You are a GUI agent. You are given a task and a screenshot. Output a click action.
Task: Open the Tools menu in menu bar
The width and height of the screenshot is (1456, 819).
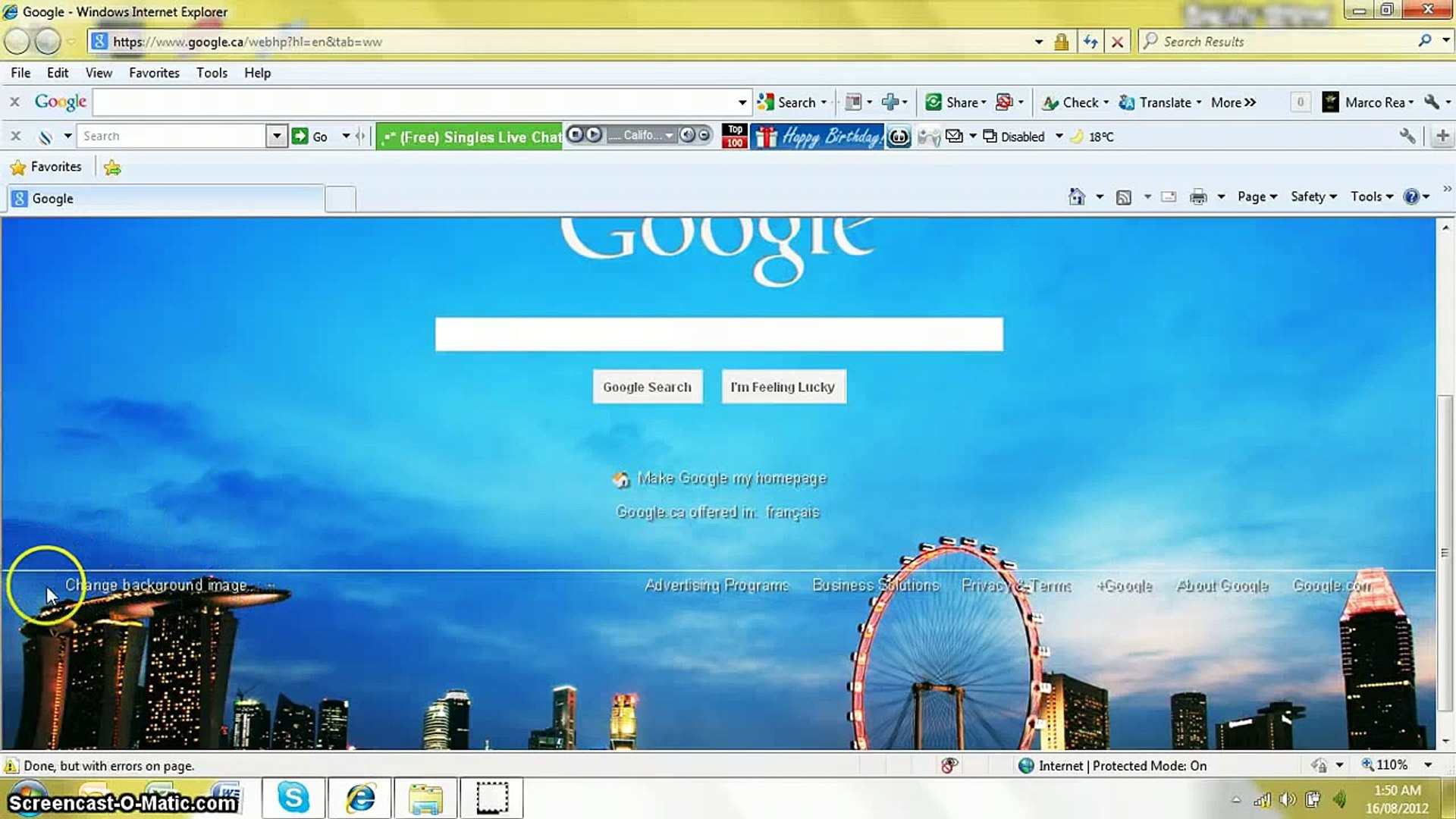[212, 73]
